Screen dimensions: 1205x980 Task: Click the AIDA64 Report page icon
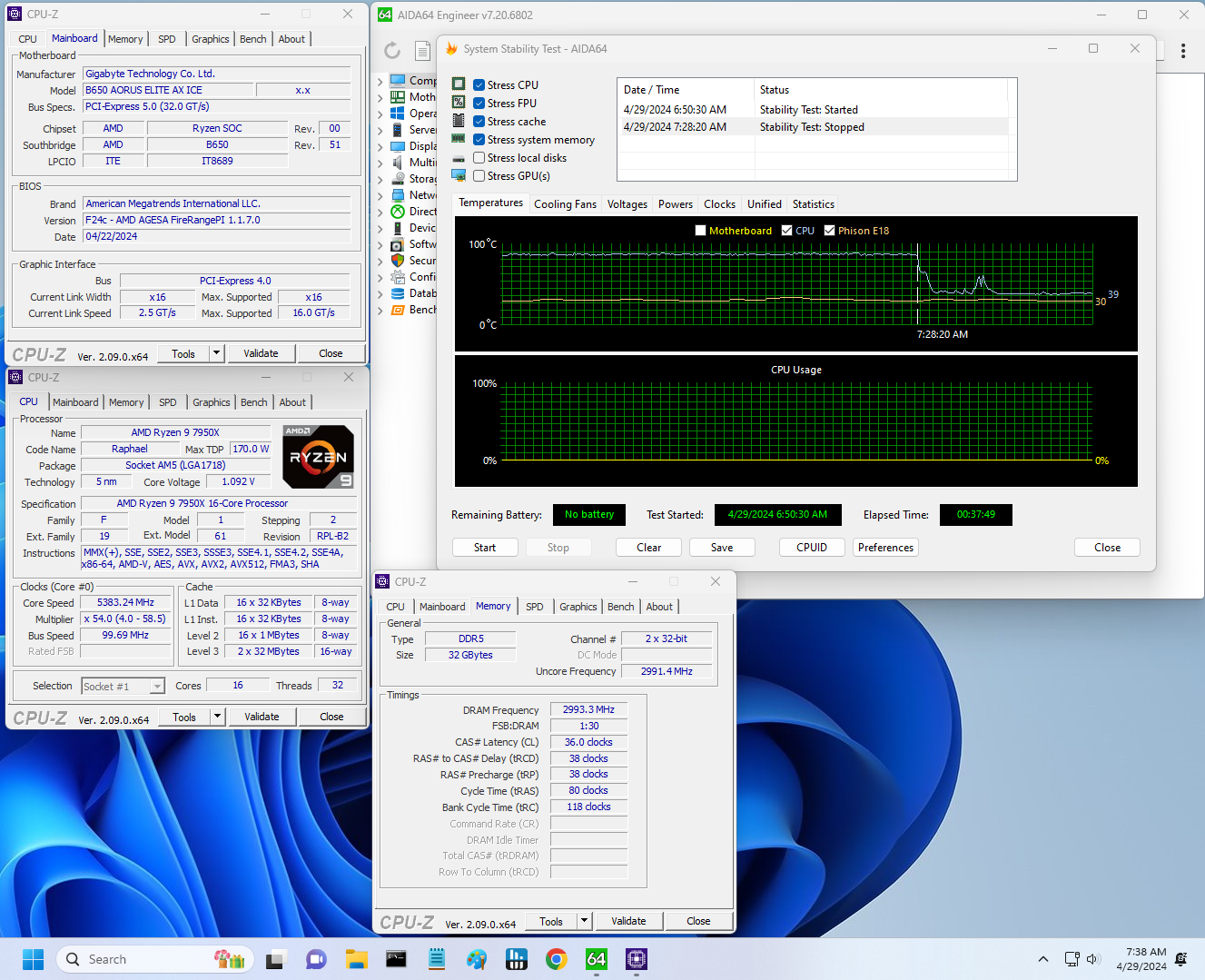click(422, 51)
